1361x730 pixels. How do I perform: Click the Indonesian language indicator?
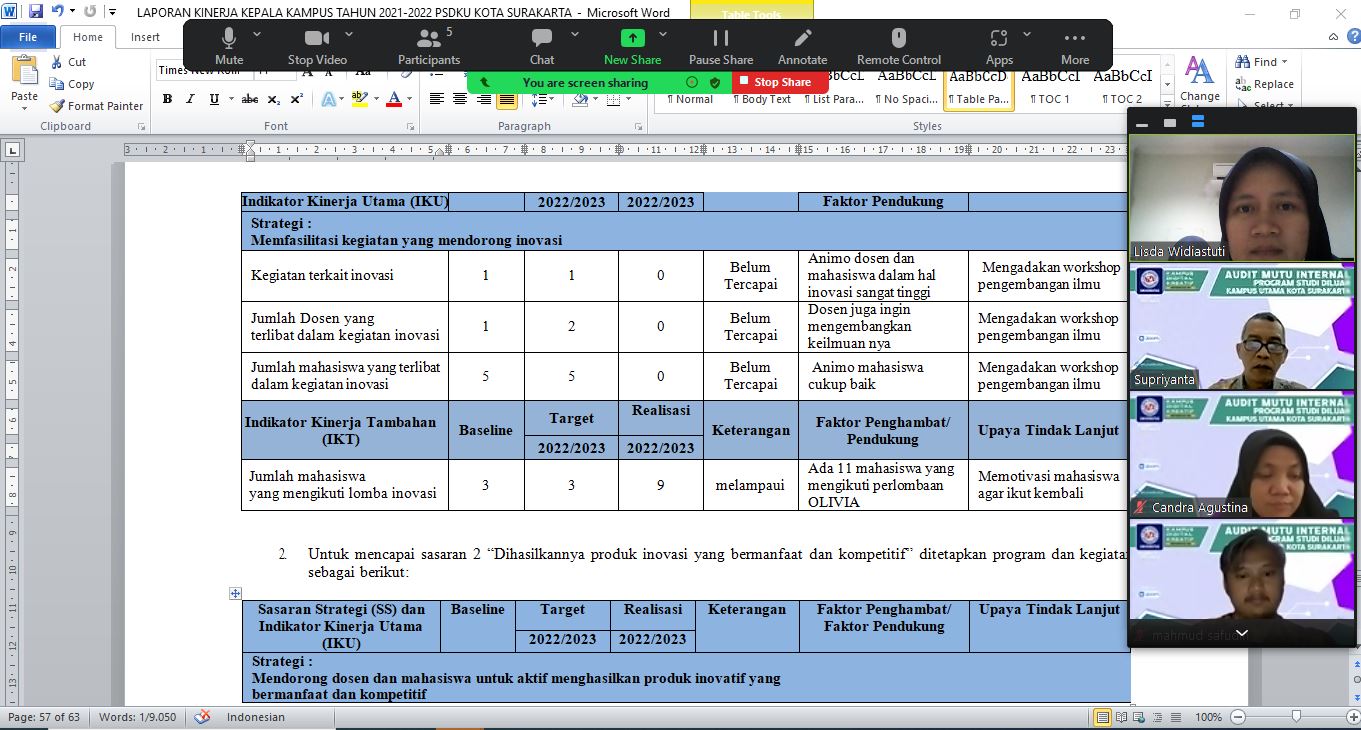256,717
